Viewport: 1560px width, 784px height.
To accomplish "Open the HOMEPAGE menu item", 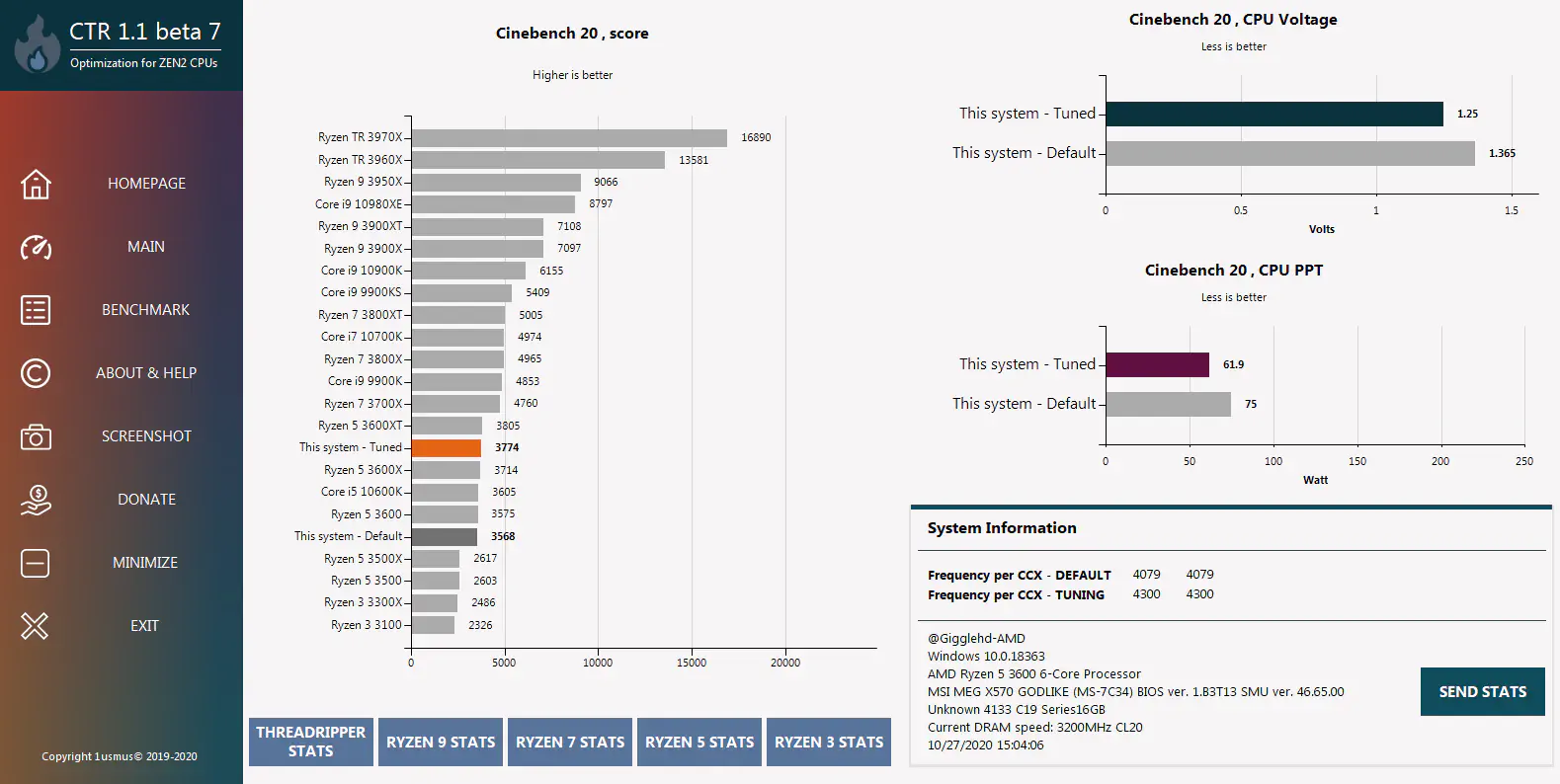I will coord(146,184).
